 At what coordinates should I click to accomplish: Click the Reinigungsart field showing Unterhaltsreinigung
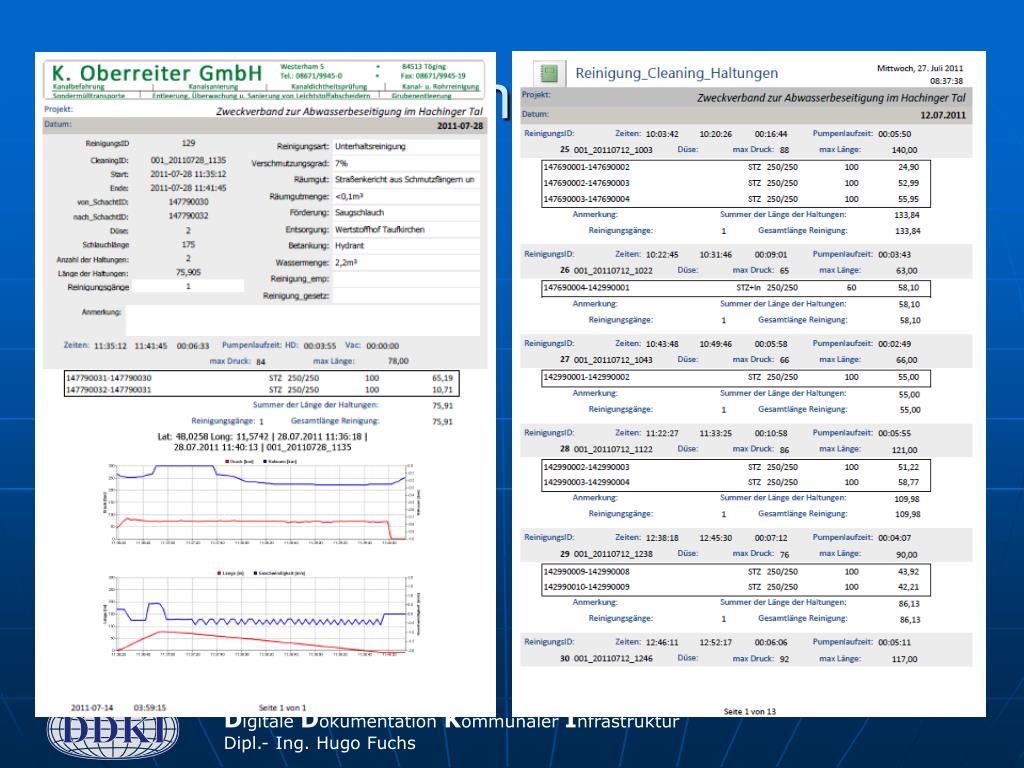[406, 146]
